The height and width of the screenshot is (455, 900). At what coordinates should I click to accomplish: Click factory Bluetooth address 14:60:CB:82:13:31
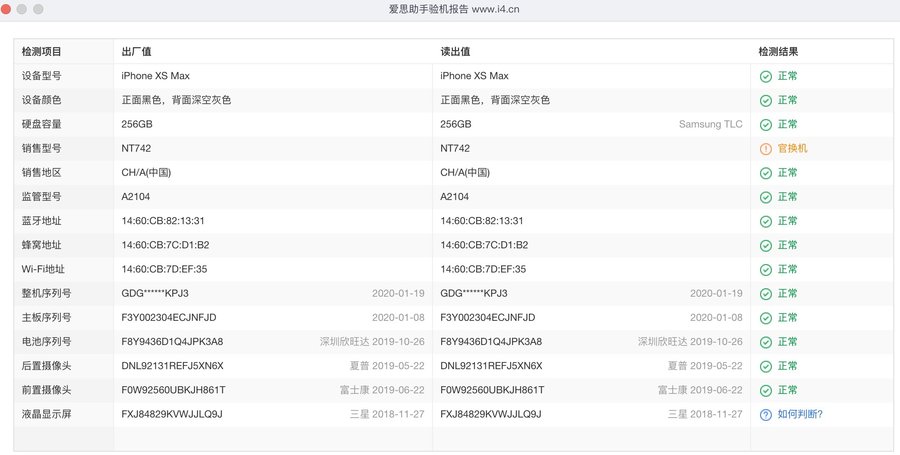click(x=163, y=220)
